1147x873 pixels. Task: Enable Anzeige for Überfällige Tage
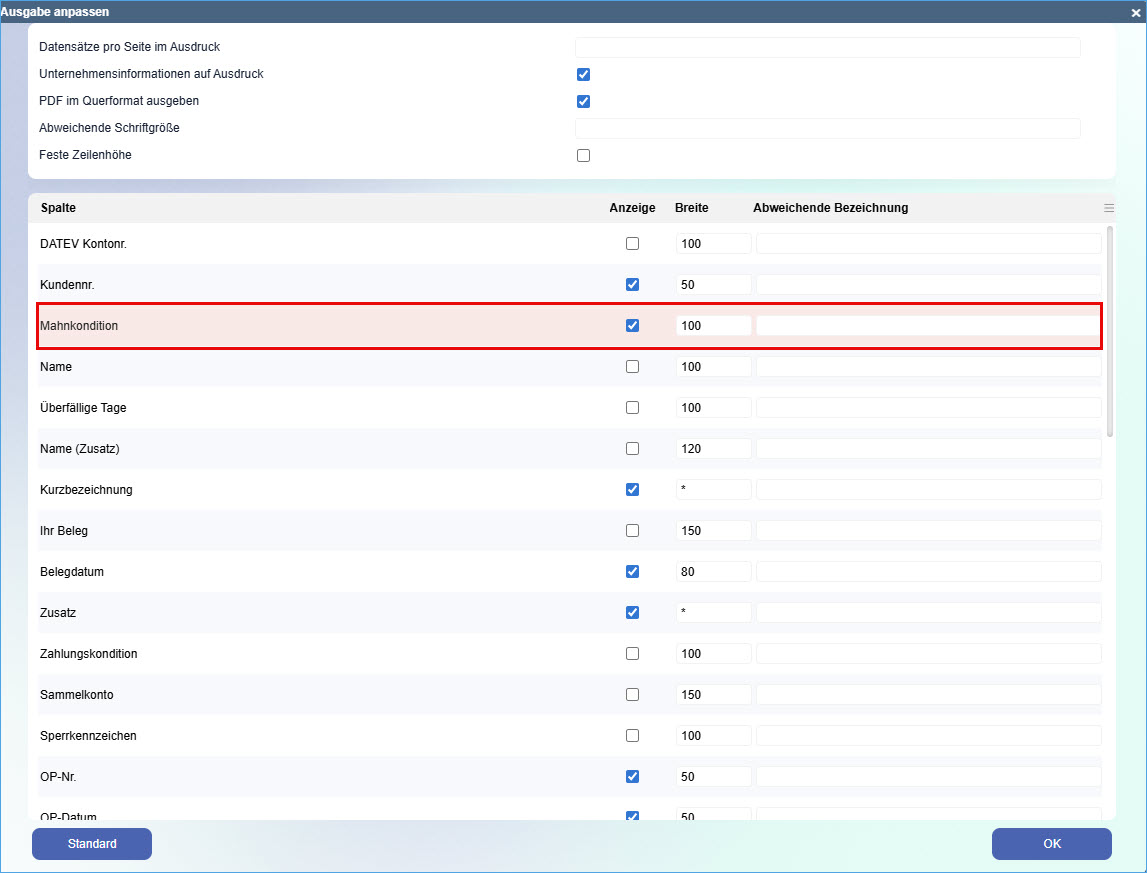click(632, 407)
